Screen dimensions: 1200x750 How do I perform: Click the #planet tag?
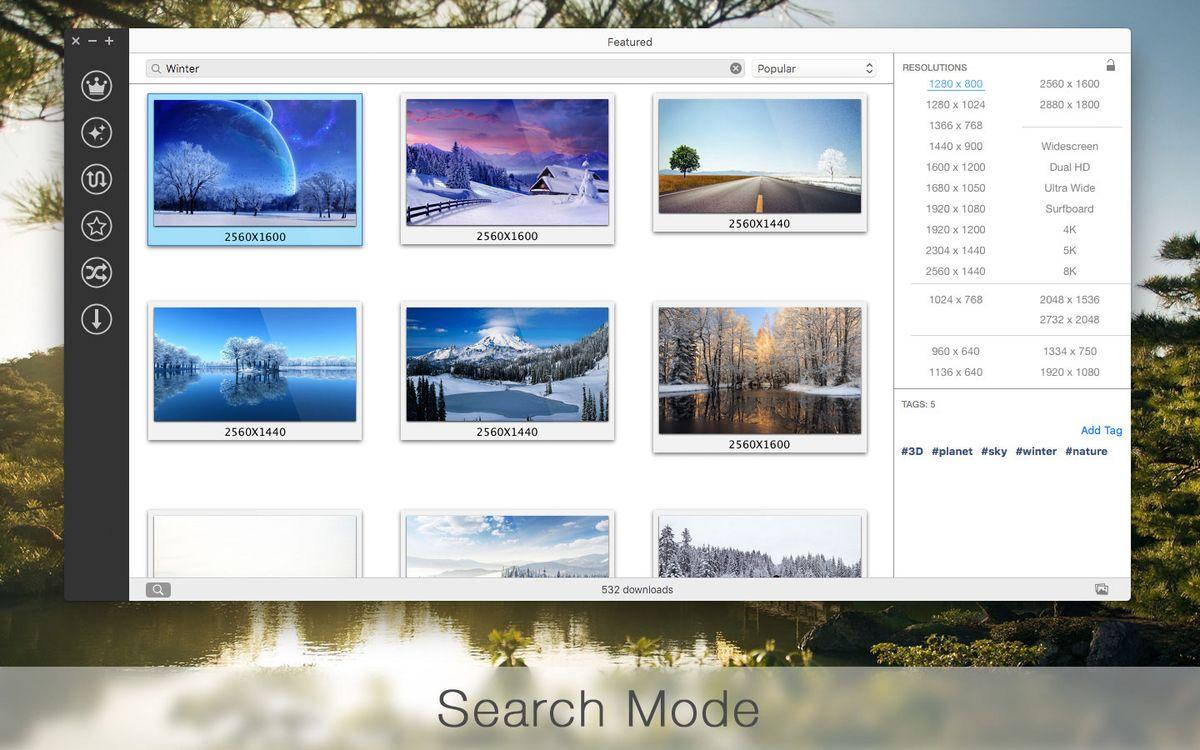click(x=952, y=452)
